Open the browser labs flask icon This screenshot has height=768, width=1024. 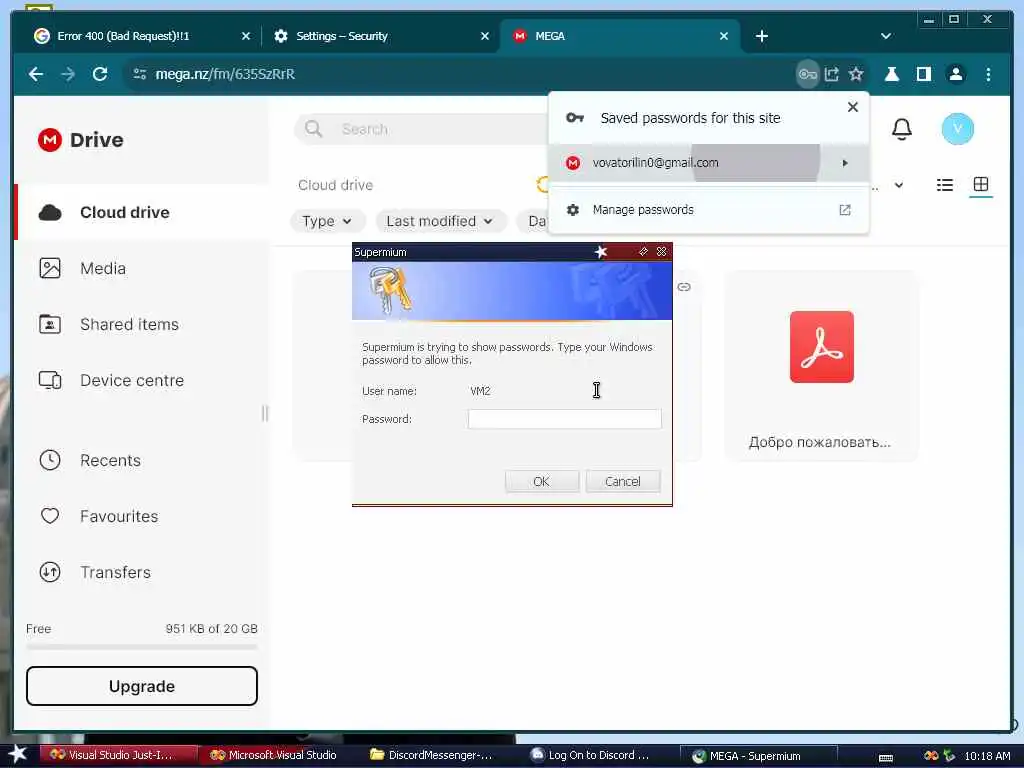pos(891,74)
